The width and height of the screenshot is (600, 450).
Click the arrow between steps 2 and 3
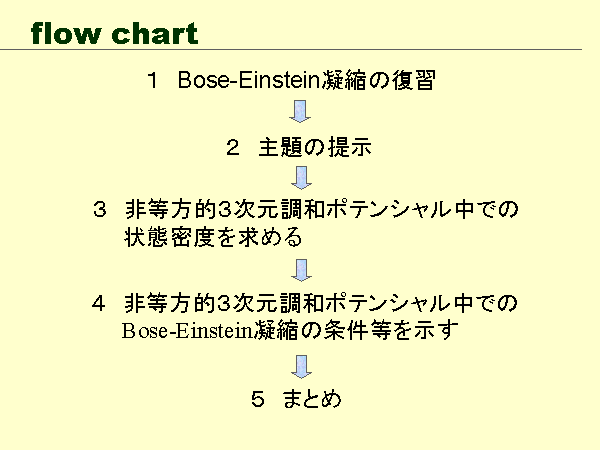coord(301,176)
